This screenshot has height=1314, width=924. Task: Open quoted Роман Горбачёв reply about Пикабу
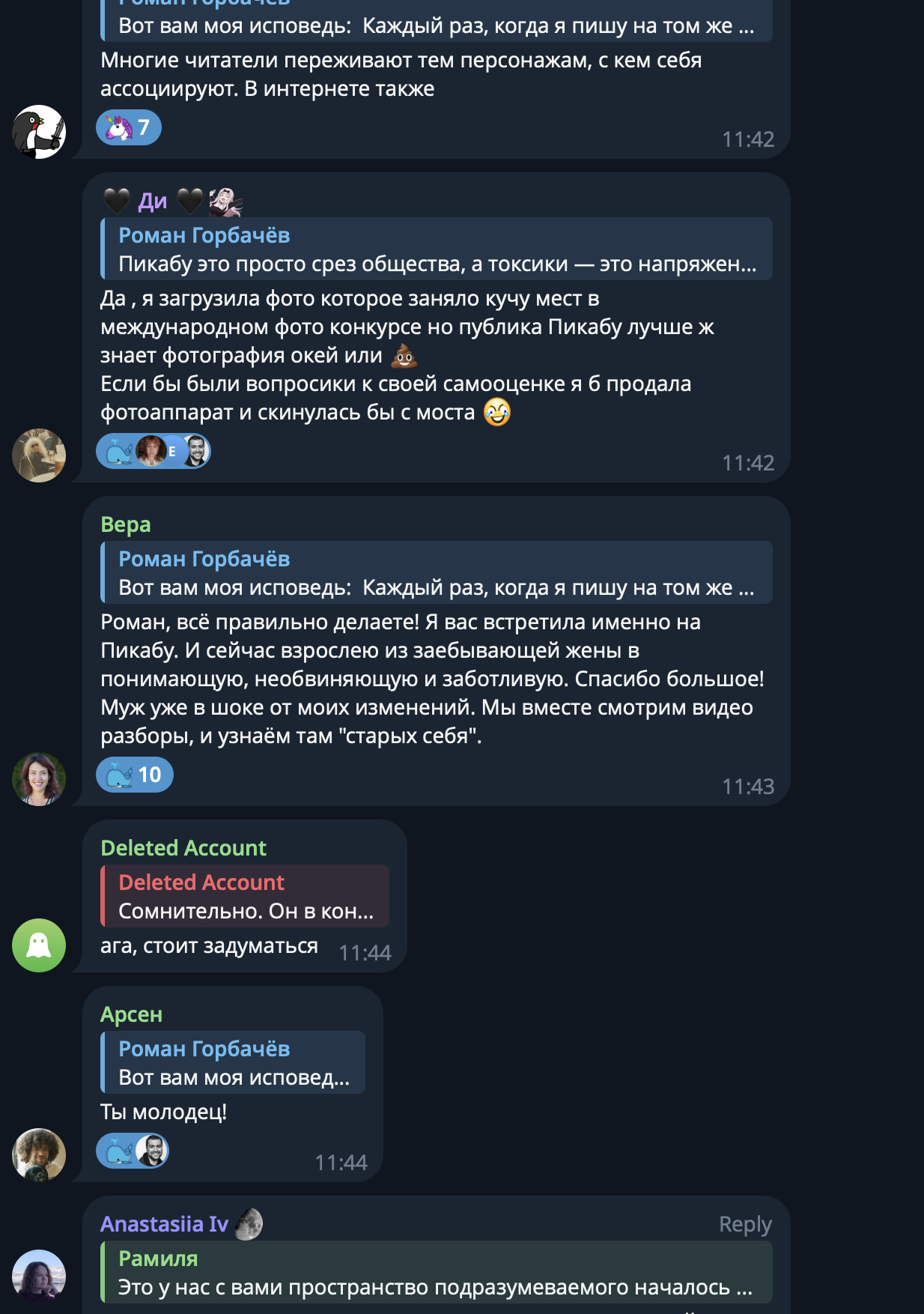click(x=436, y=249)
